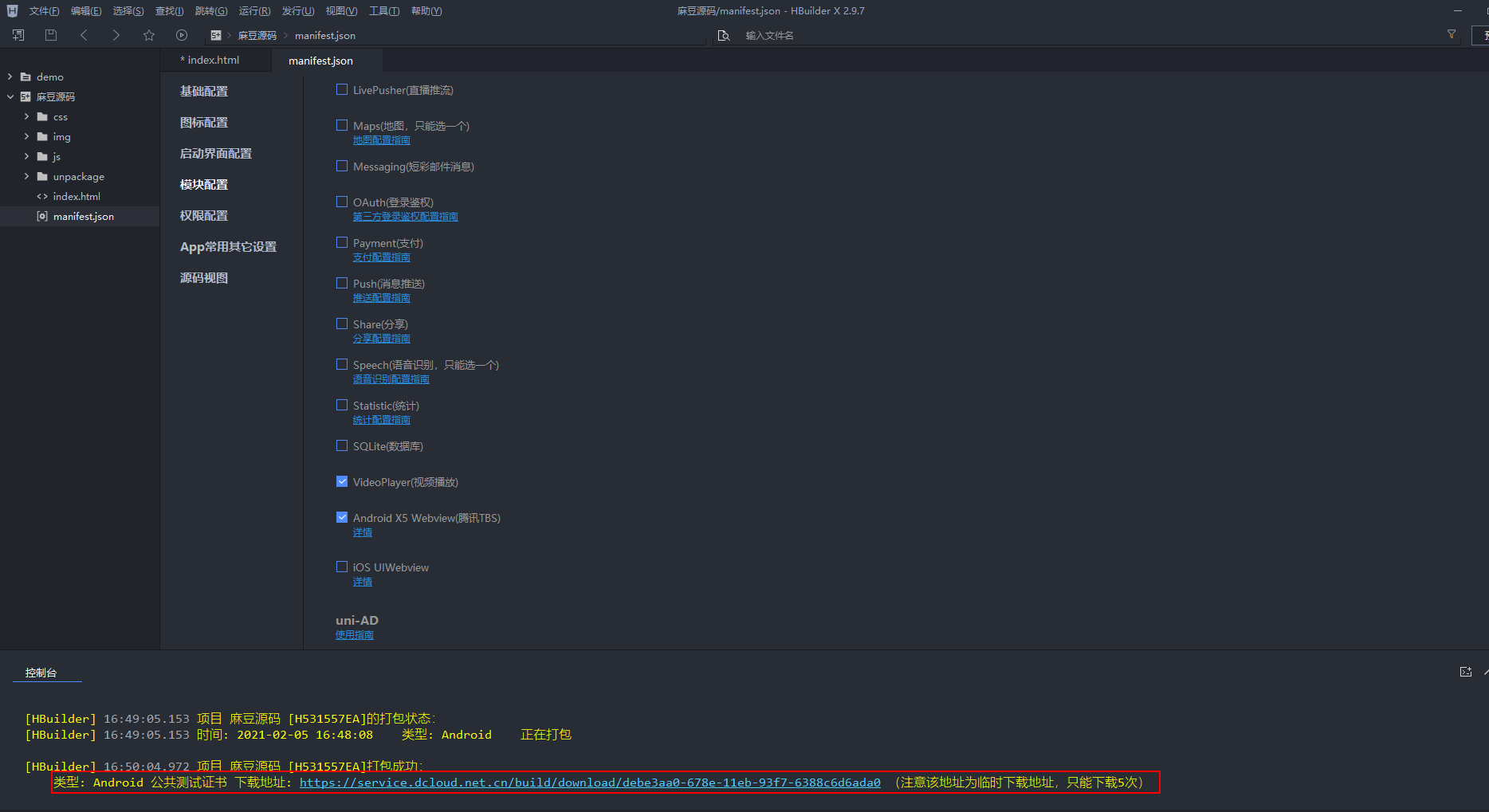The width and height of the screenshot is (1489, 812).
Task: Click the js folder icon
Action: [x=42, y=156]
